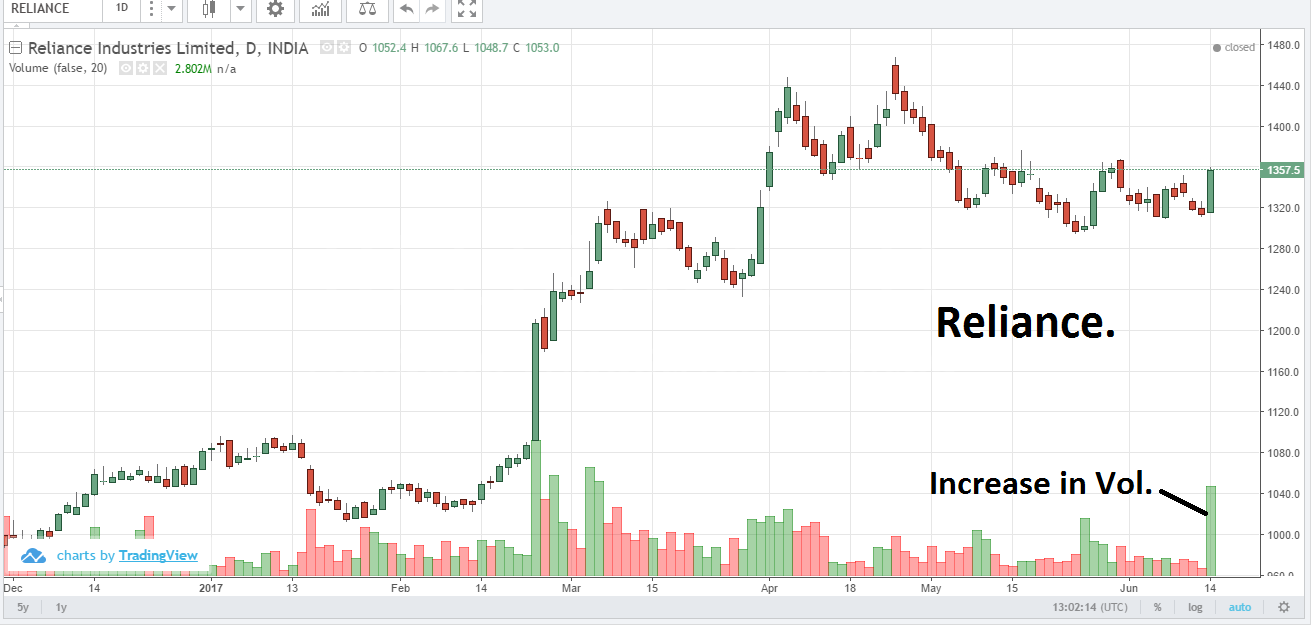Open chart settings gear at bottom right

(x=1284, y=607)
